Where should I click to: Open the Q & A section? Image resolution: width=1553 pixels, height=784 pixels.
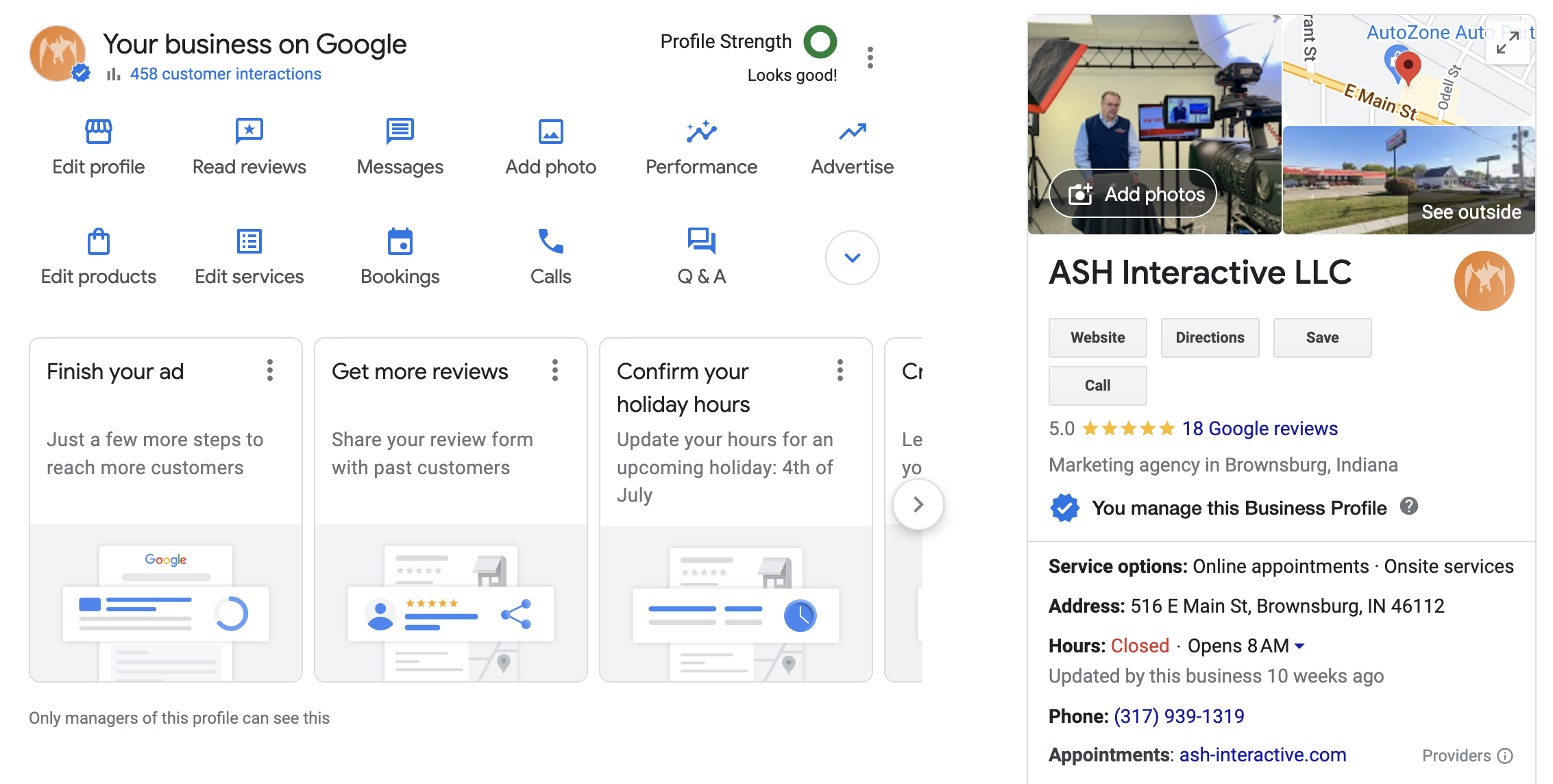701,256
